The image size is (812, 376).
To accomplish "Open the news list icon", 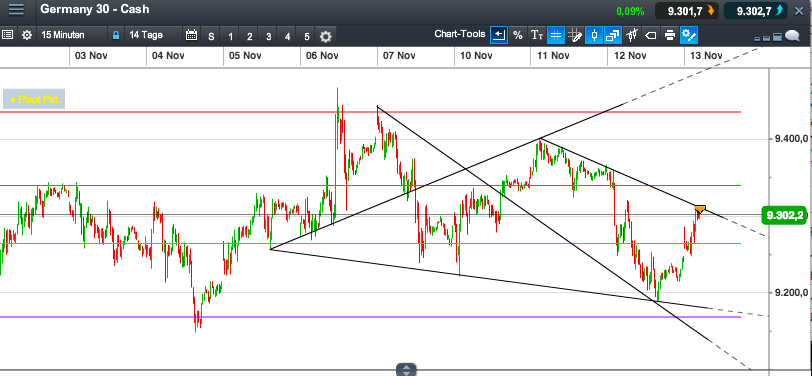I will (7, 35).
